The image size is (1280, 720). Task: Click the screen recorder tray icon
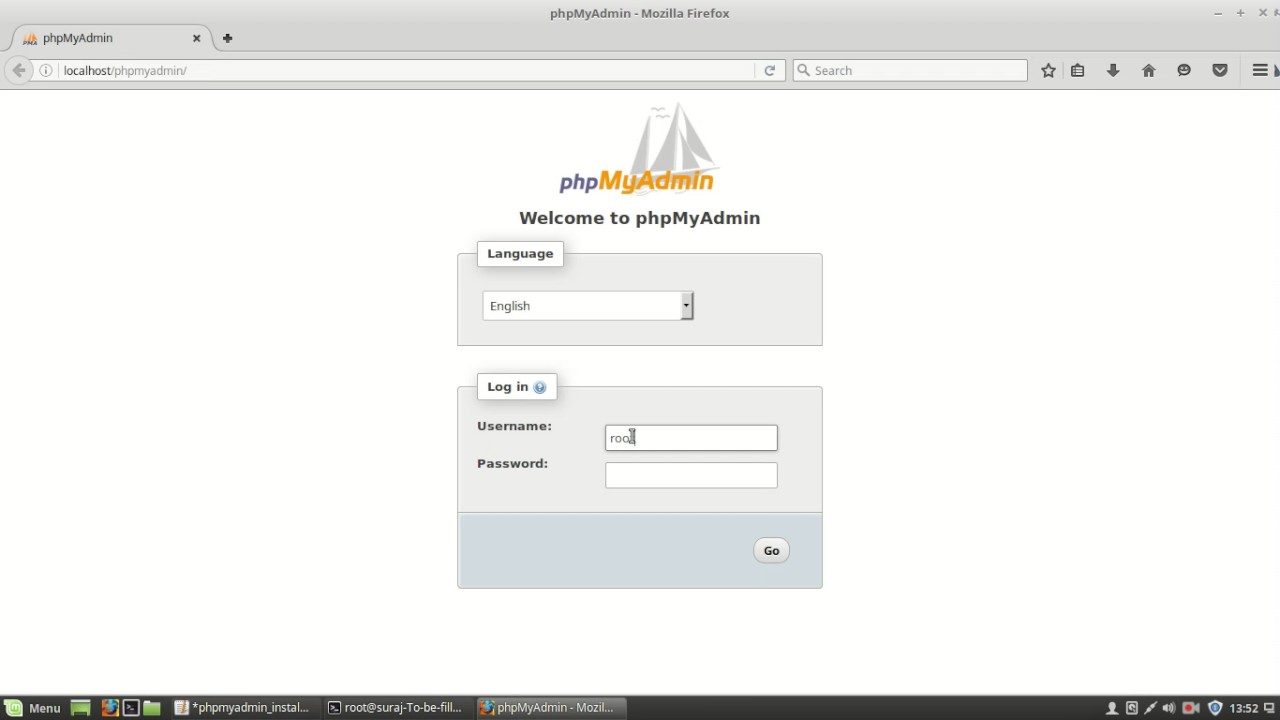[1191, 708]
